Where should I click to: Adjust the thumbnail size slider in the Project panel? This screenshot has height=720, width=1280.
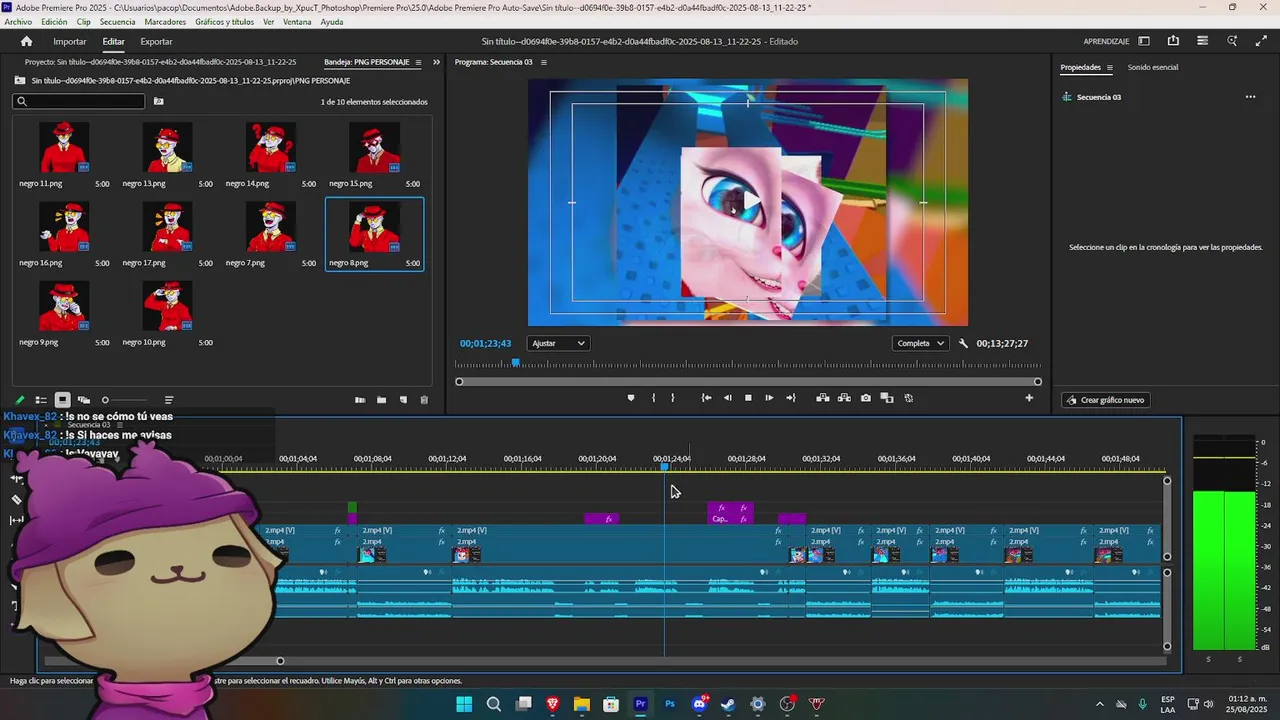(x=125, y=400)
